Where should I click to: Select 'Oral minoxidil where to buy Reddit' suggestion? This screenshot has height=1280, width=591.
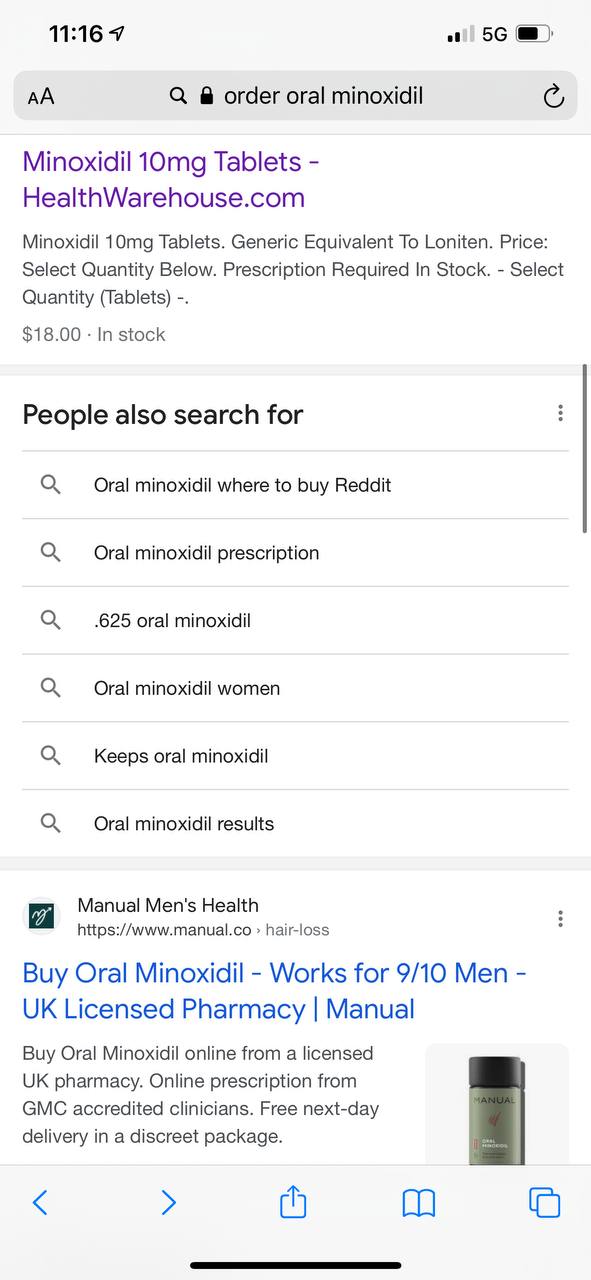tap(295, 485)
